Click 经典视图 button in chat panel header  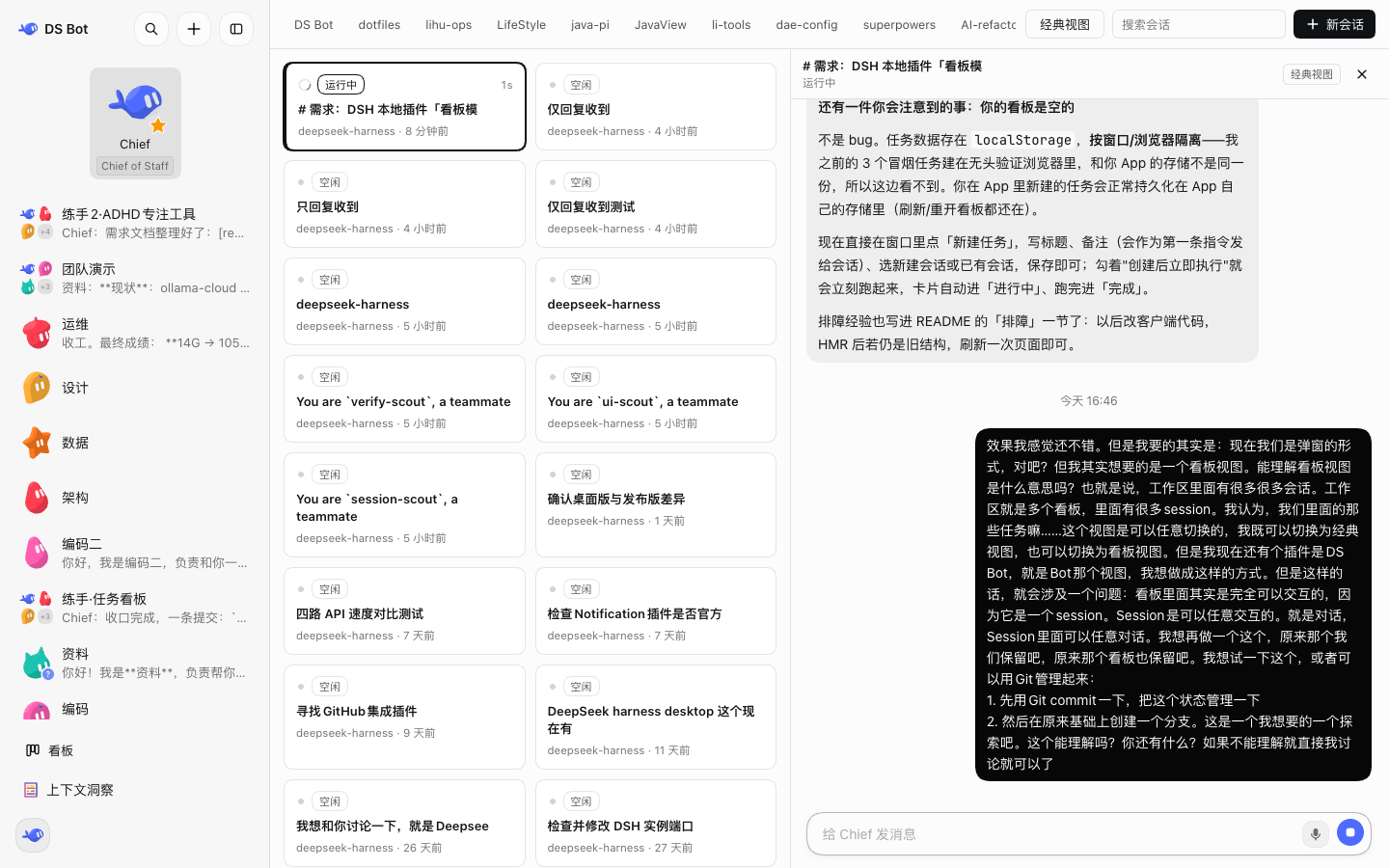pos(1312,74)
